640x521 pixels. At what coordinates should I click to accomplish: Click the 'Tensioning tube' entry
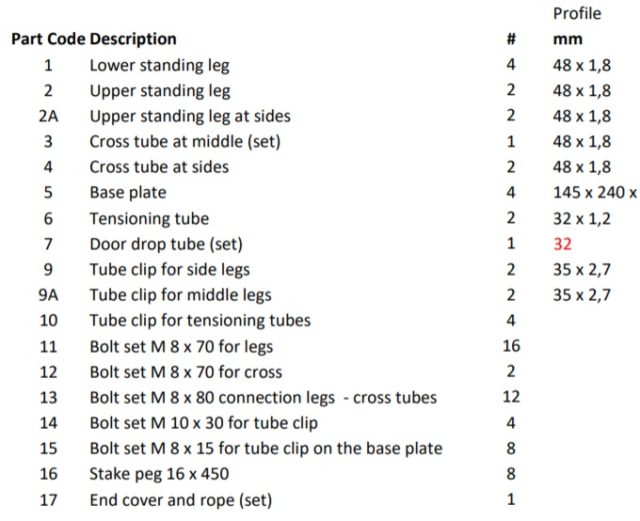[149, 219]
